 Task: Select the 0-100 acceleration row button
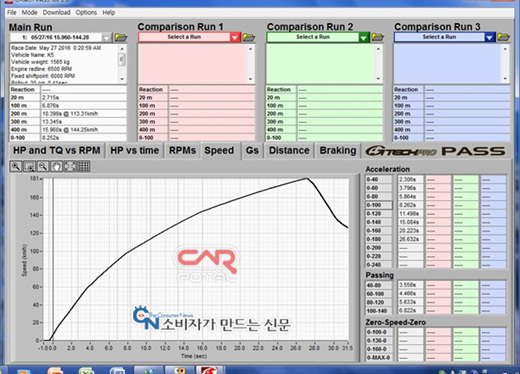pos(379,205)
